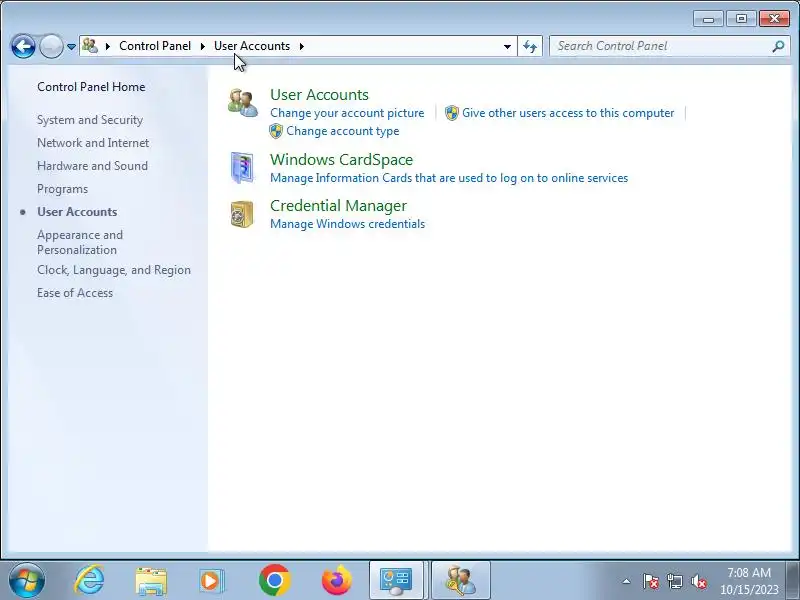Click the Refresh button beside address bar
Viewport: 800px width, 600px height.
tap(530, 46)
